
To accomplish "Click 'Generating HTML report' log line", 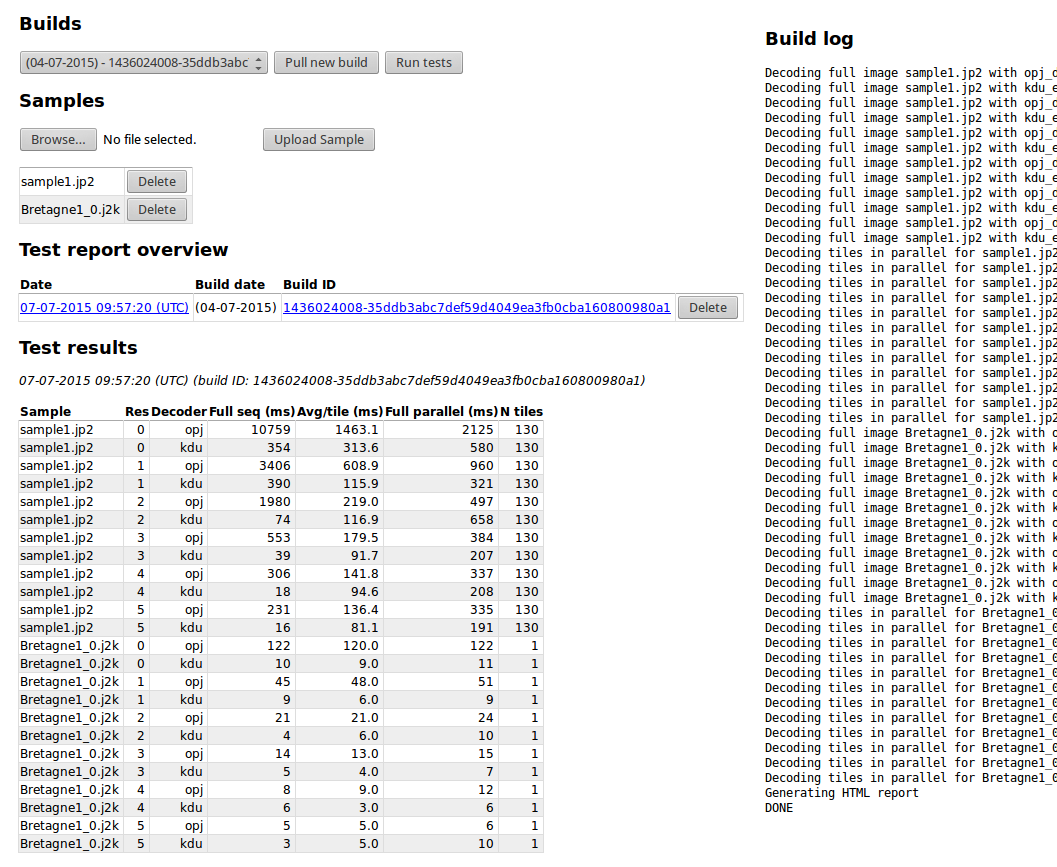I will pyautogui.click(x=841, y=793).
